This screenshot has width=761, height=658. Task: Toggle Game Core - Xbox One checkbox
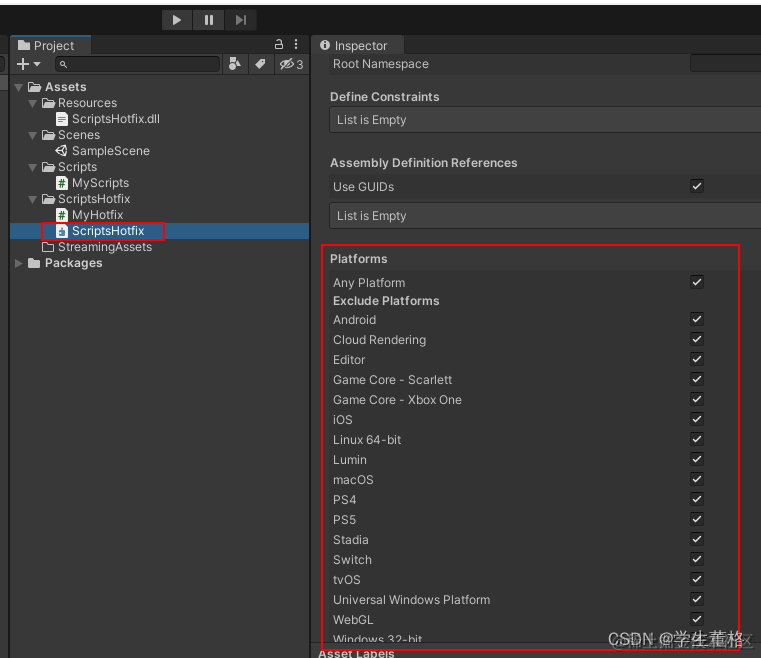(697, 399)
